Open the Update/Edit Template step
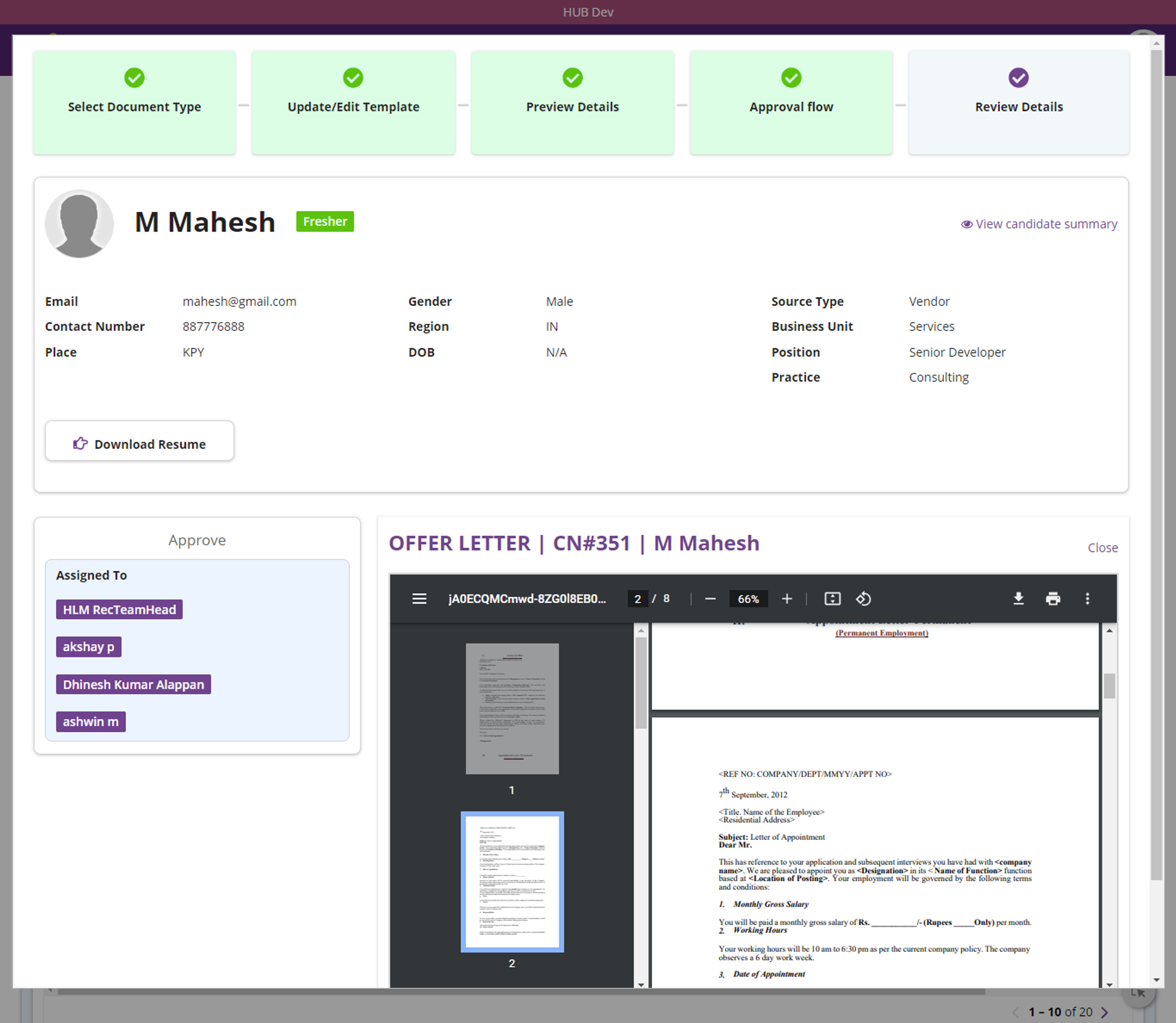This screenshot has width=1176, height=1023. [x=353, y=103]
